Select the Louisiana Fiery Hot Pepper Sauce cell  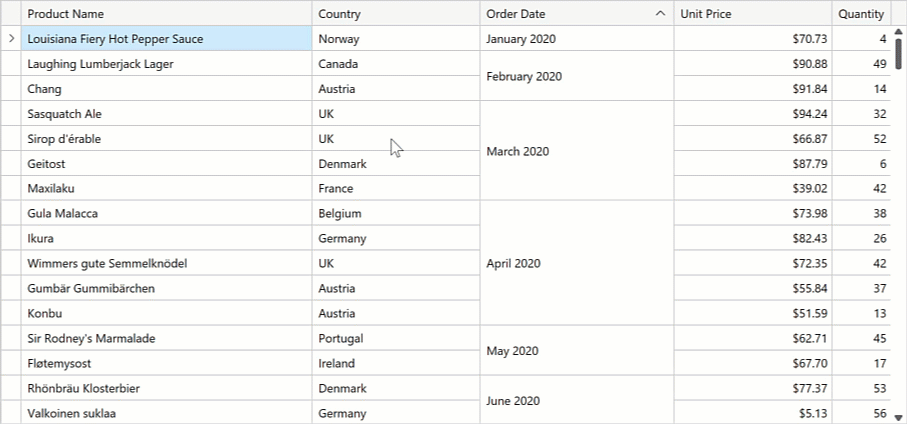coord(166,39)
